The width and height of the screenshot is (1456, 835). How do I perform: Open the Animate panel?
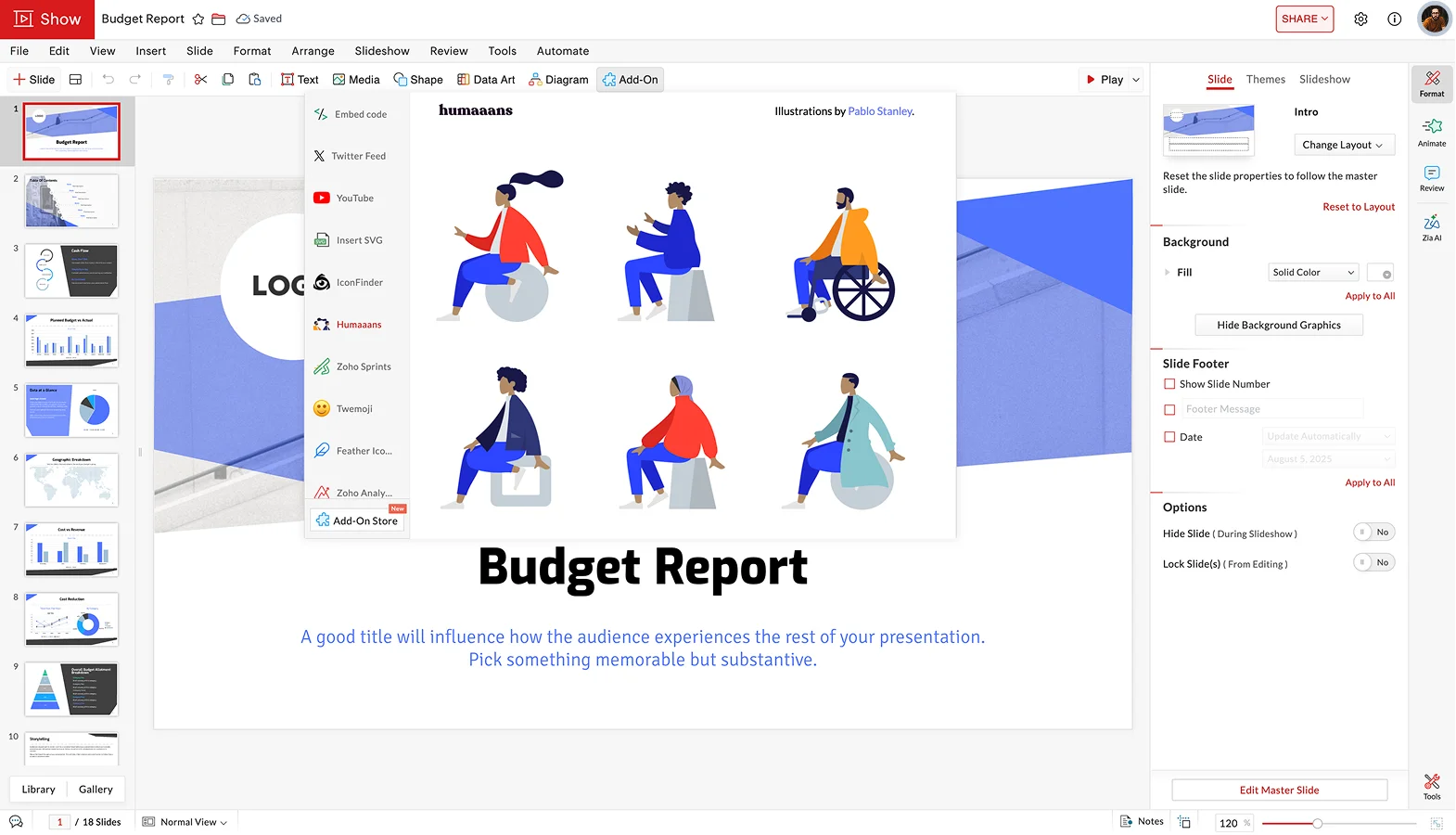(x=1432, y=132)
